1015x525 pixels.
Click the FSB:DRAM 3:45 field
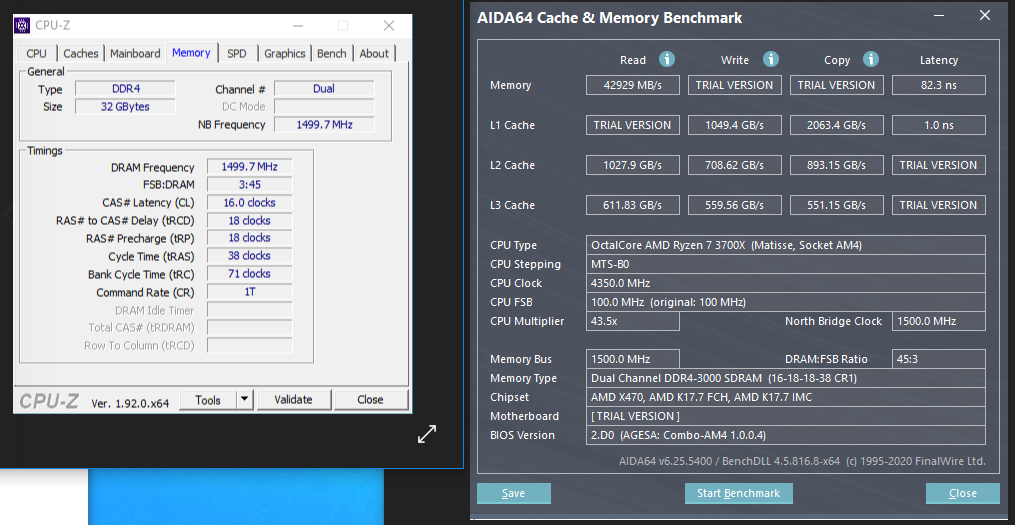250,184
